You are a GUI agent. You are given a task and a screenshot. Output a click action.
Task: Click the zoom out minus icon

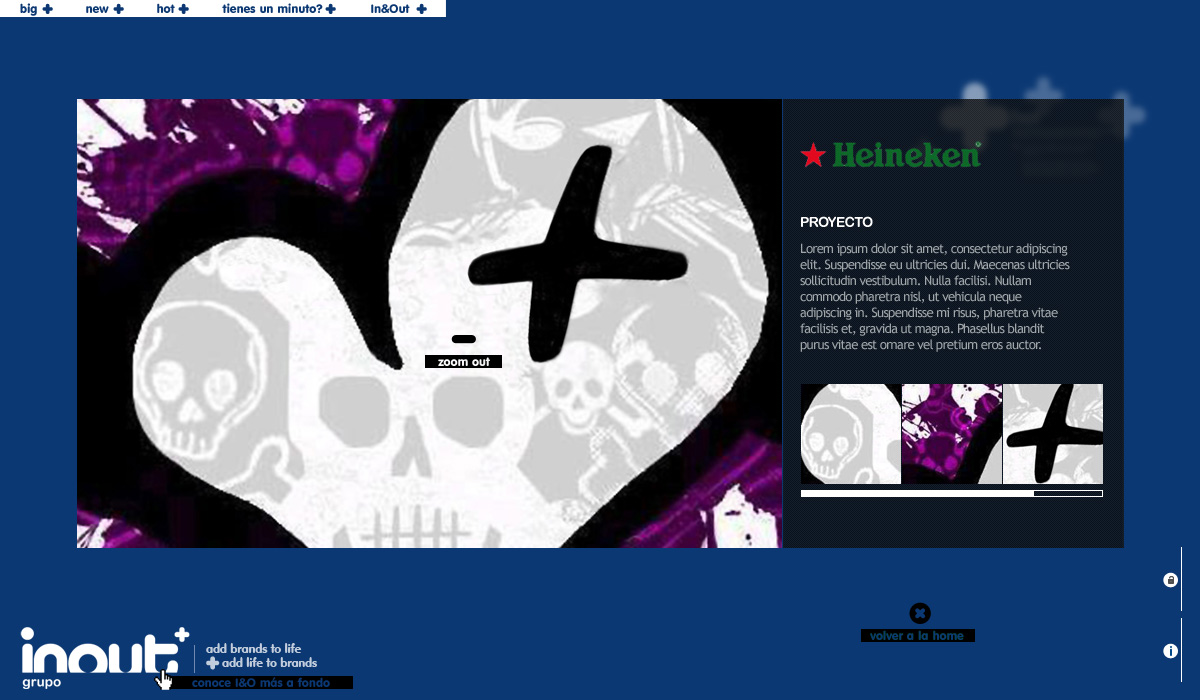(x=463, y=339)
